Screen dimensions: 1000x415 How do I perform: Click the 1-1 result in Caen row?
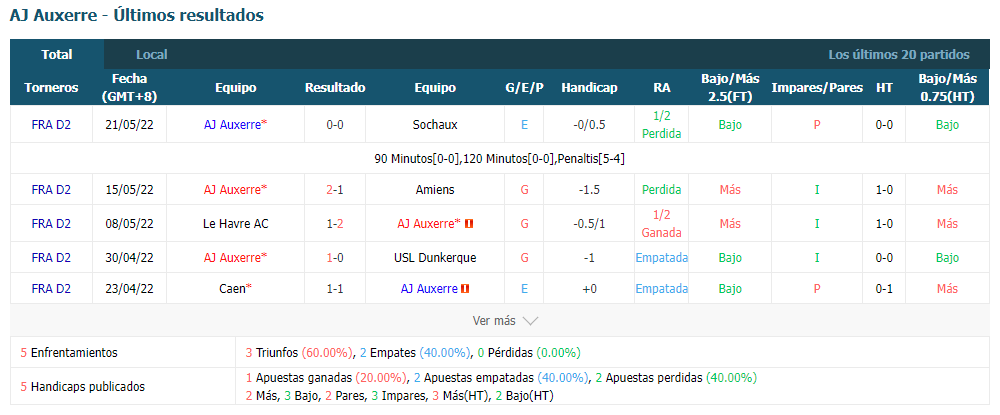335,289
